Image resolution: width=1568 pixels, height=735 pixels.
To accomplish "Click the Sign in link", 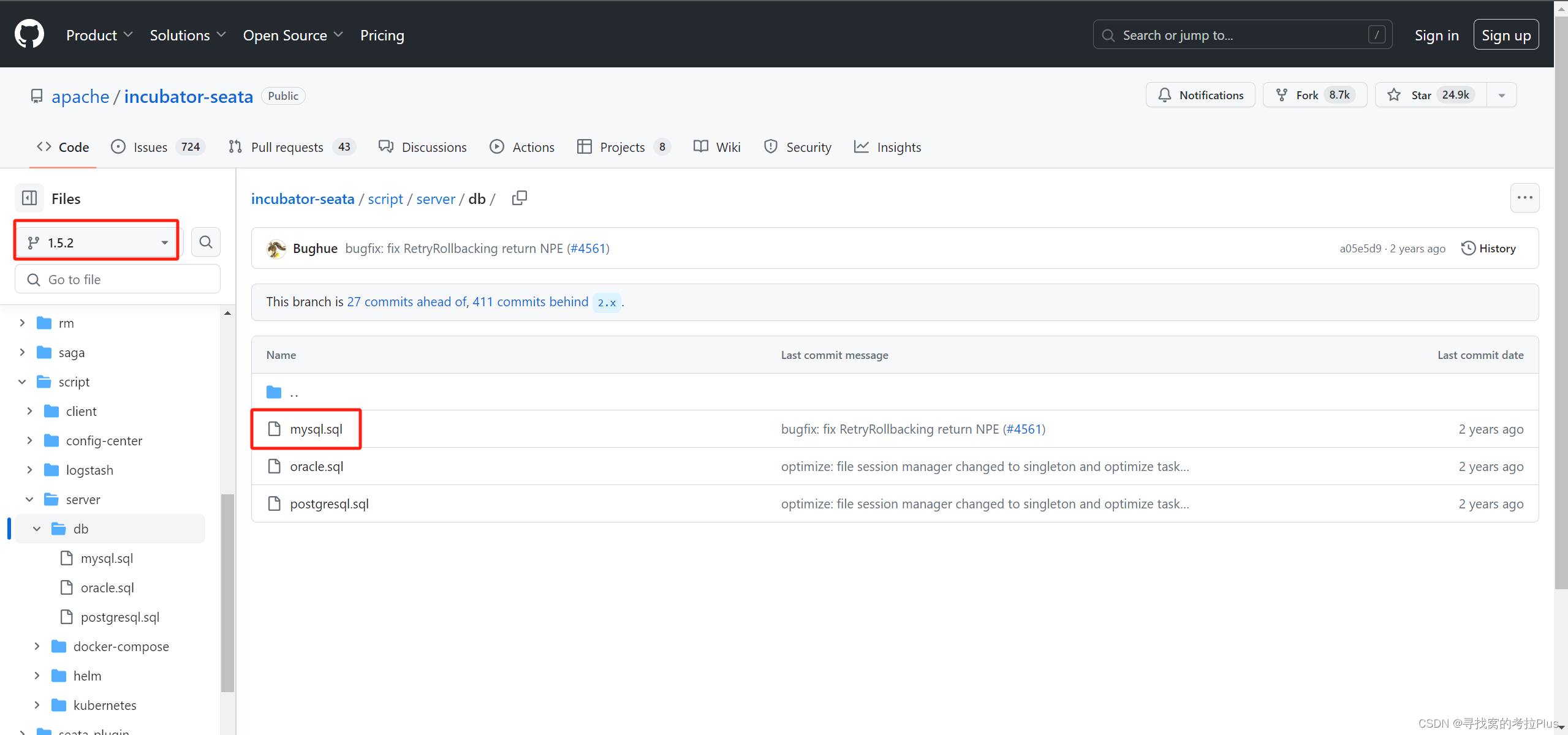I will pyautogui.click(x=1436, y=35).
